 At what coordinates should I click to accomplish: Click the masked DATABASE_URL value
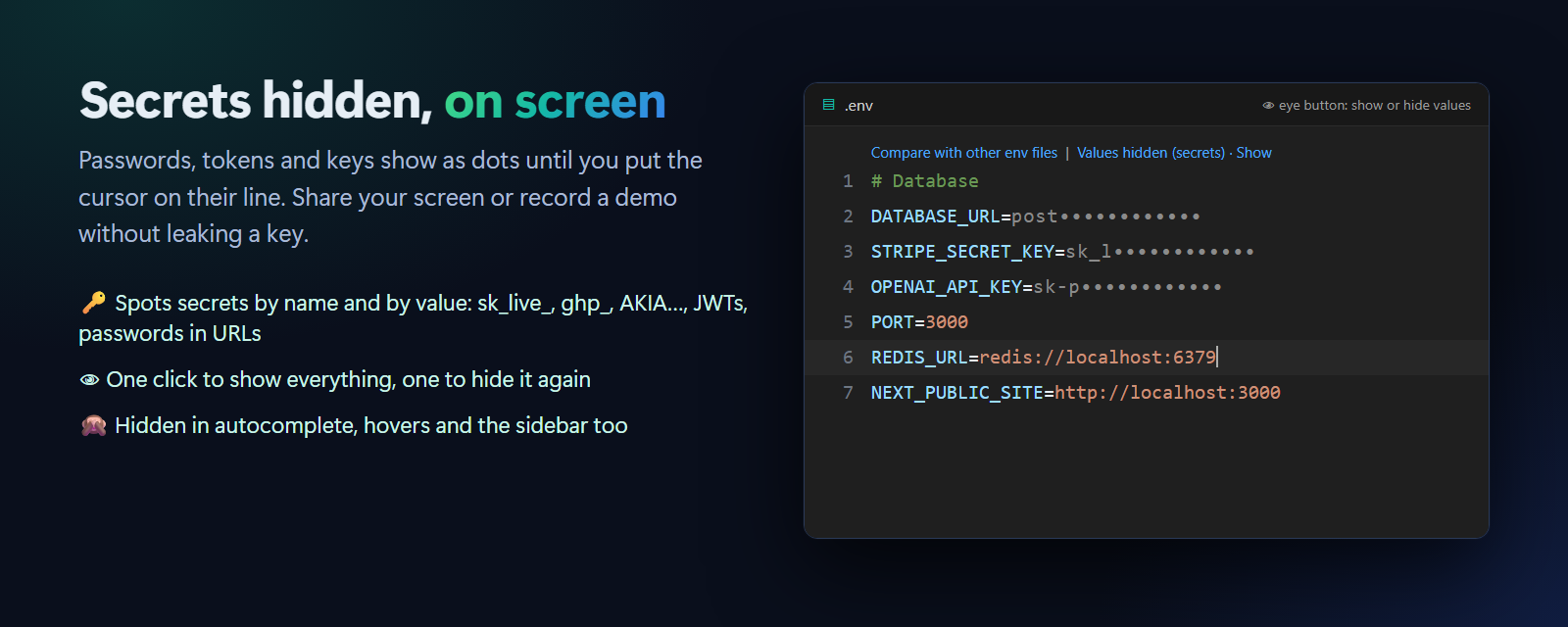(x=1105, y=217)
